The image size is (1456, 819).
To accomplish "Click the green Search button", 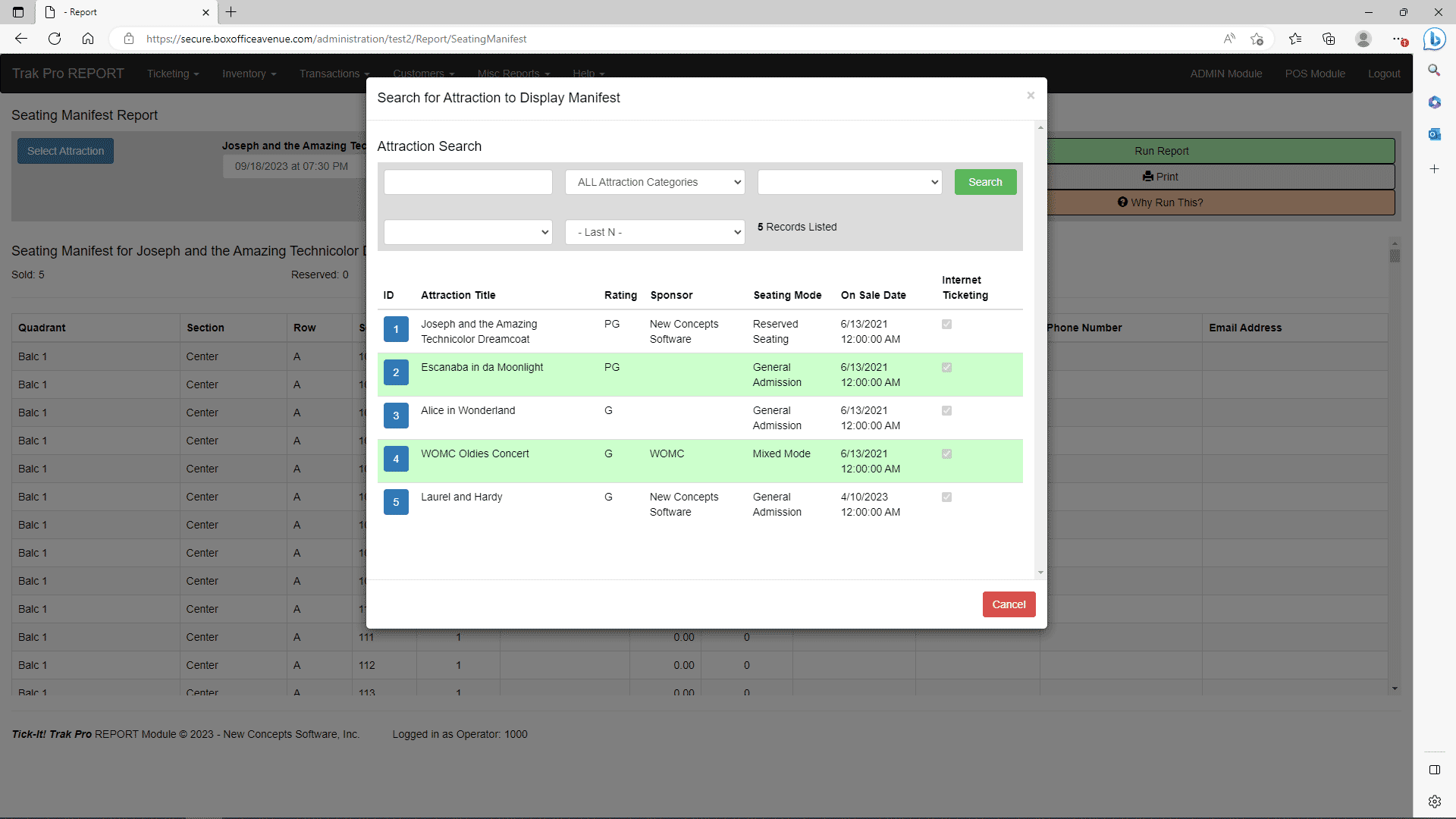I will point(985,182).
